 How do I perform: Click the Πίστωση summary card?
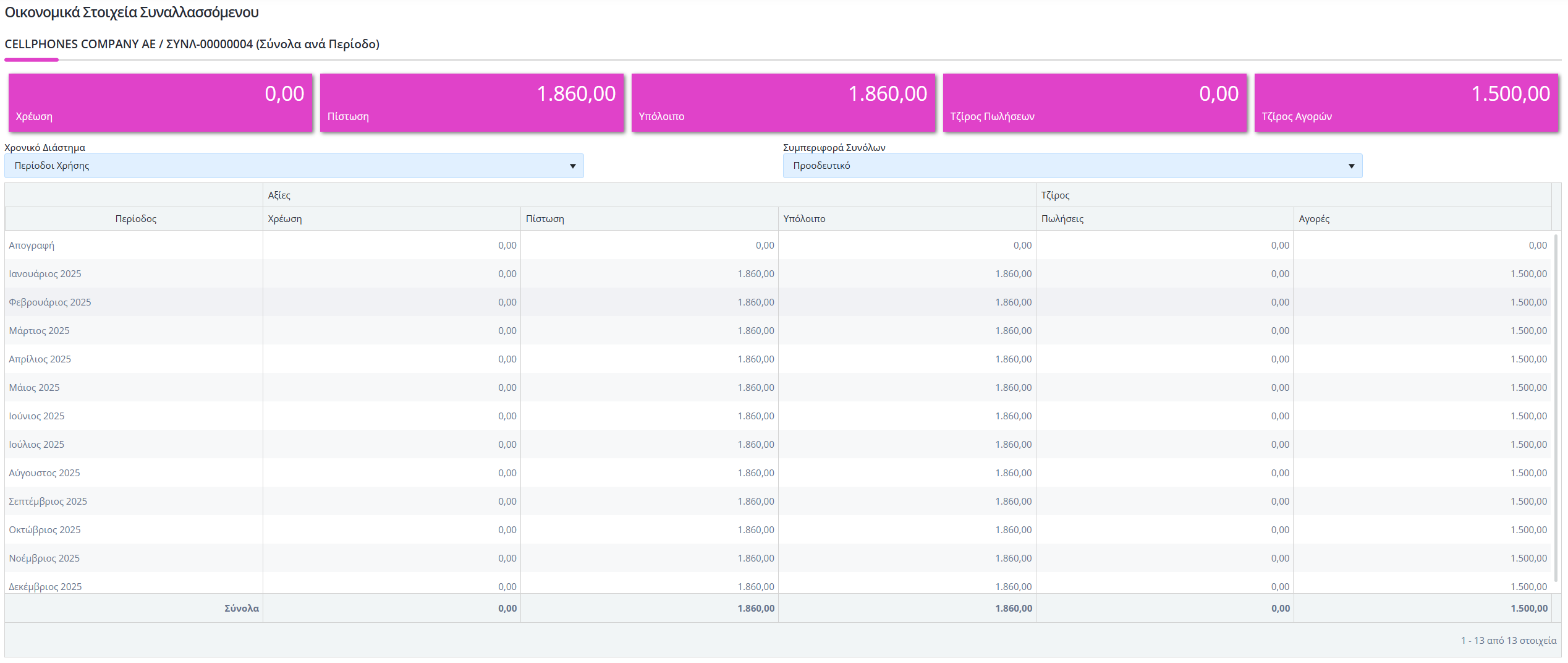[472, 103]
